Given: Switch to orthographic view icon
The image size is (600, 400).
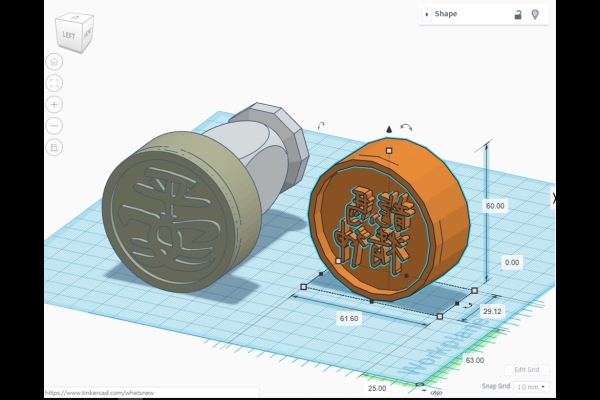Looking at the screenshot, I should pos(54,147).
